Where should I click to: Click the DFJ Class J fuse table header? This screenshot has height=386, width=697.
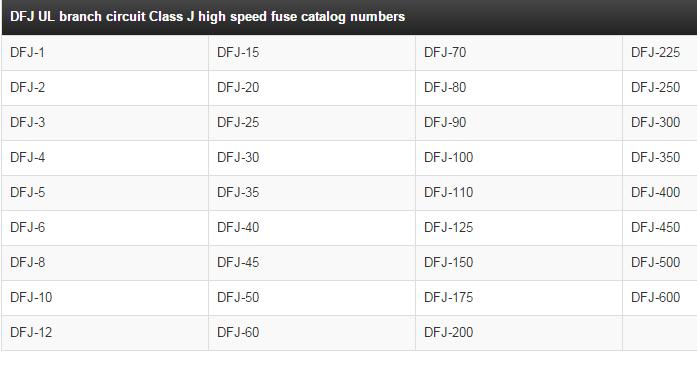[x=349, y=17]
